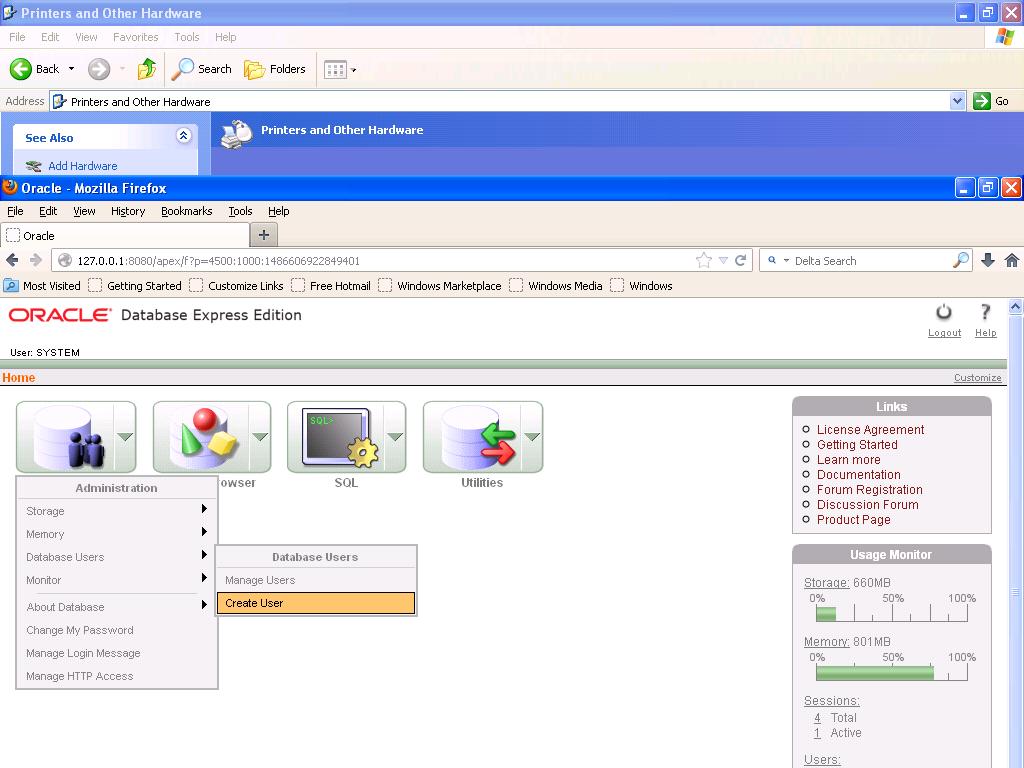Click Add Hardware in See Also panel
The image size is (1024, 768).
(x=82, y=166)
